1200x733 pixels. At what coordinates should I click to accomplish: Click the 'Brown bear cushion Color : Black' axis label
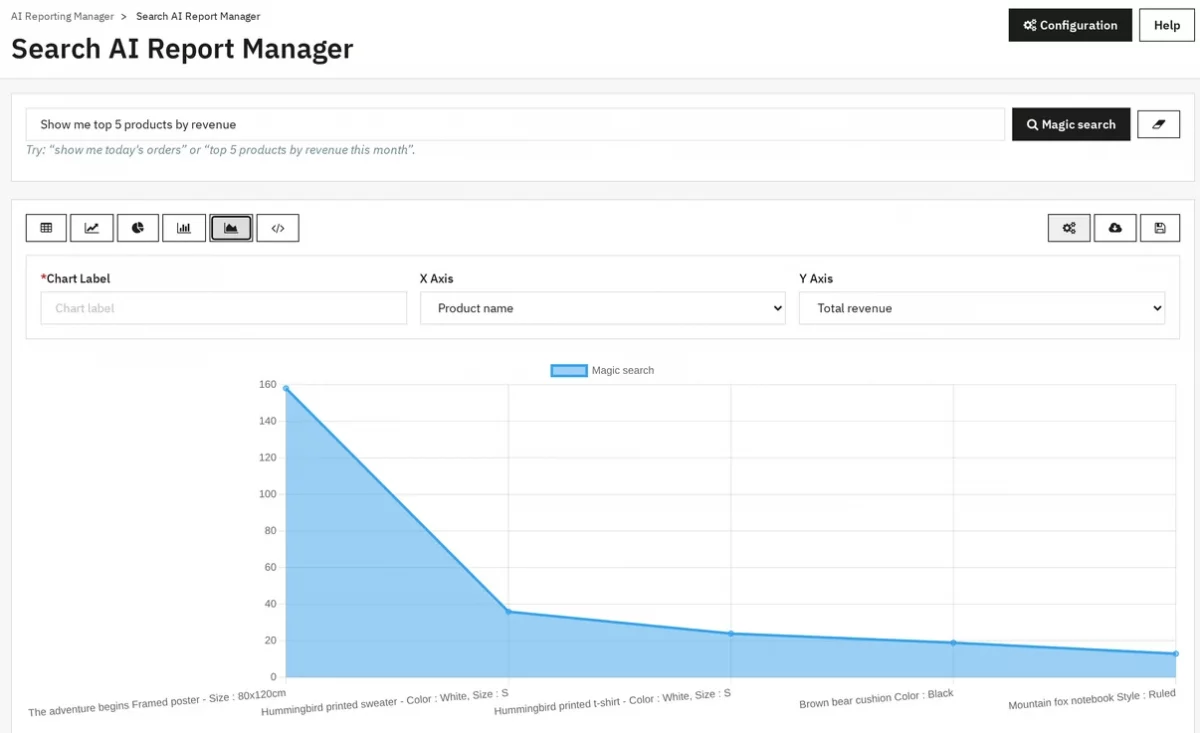tap(877, 698)
